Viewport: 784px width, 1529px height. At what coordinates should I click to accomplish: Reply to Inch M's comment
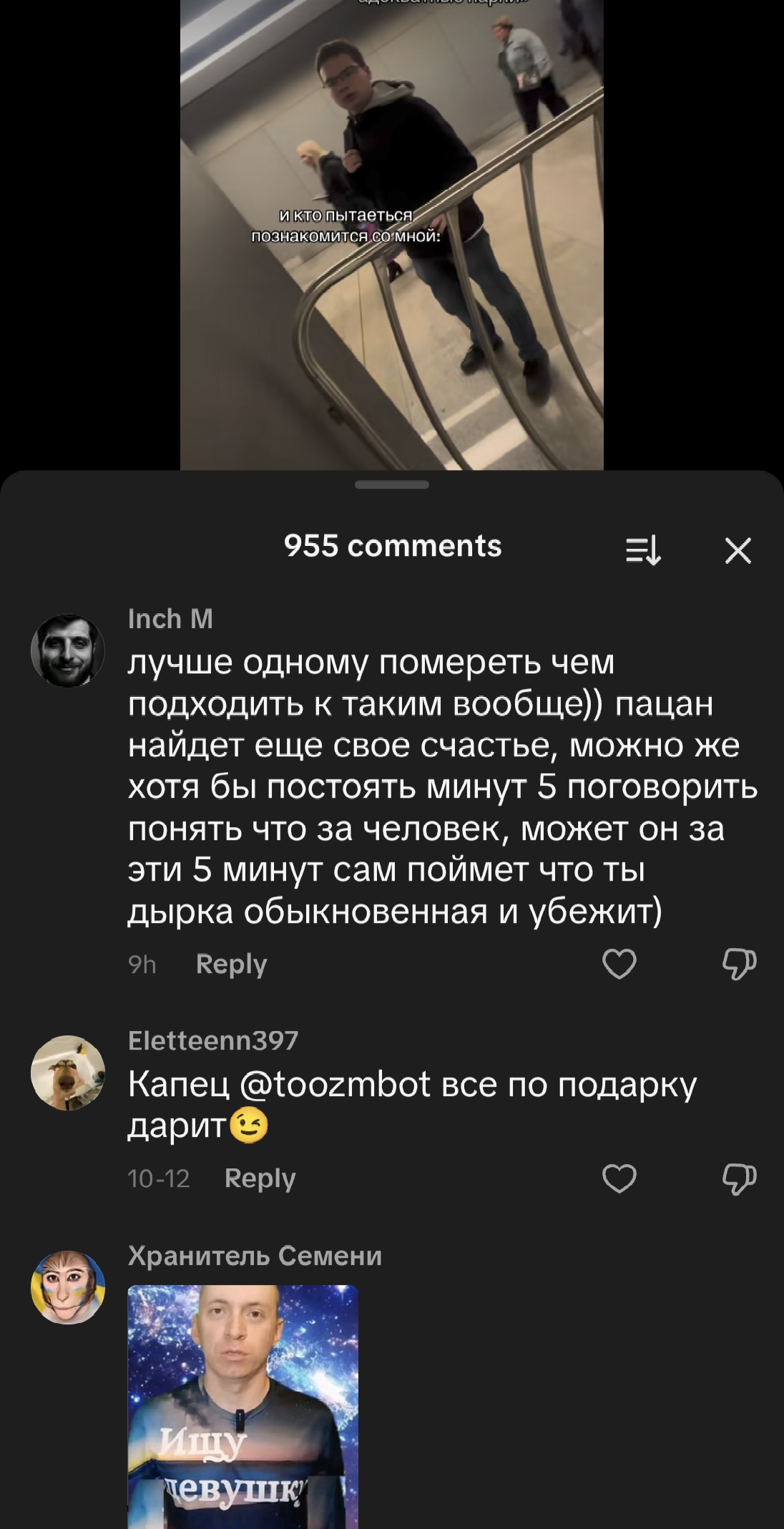click(x=231, y=964)
